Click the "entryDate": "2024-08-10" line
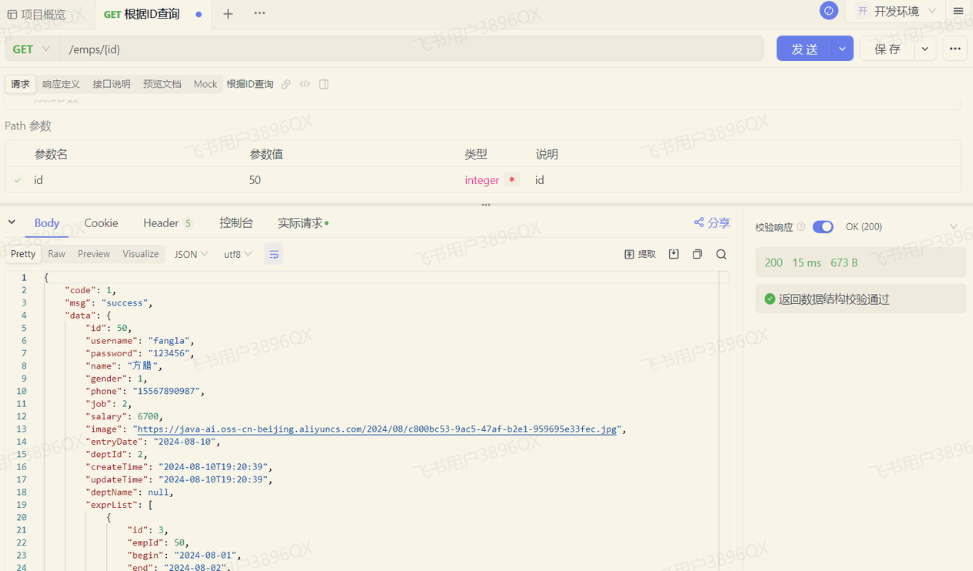The height and width of the screenshot is (571, 973). [153, 442]
